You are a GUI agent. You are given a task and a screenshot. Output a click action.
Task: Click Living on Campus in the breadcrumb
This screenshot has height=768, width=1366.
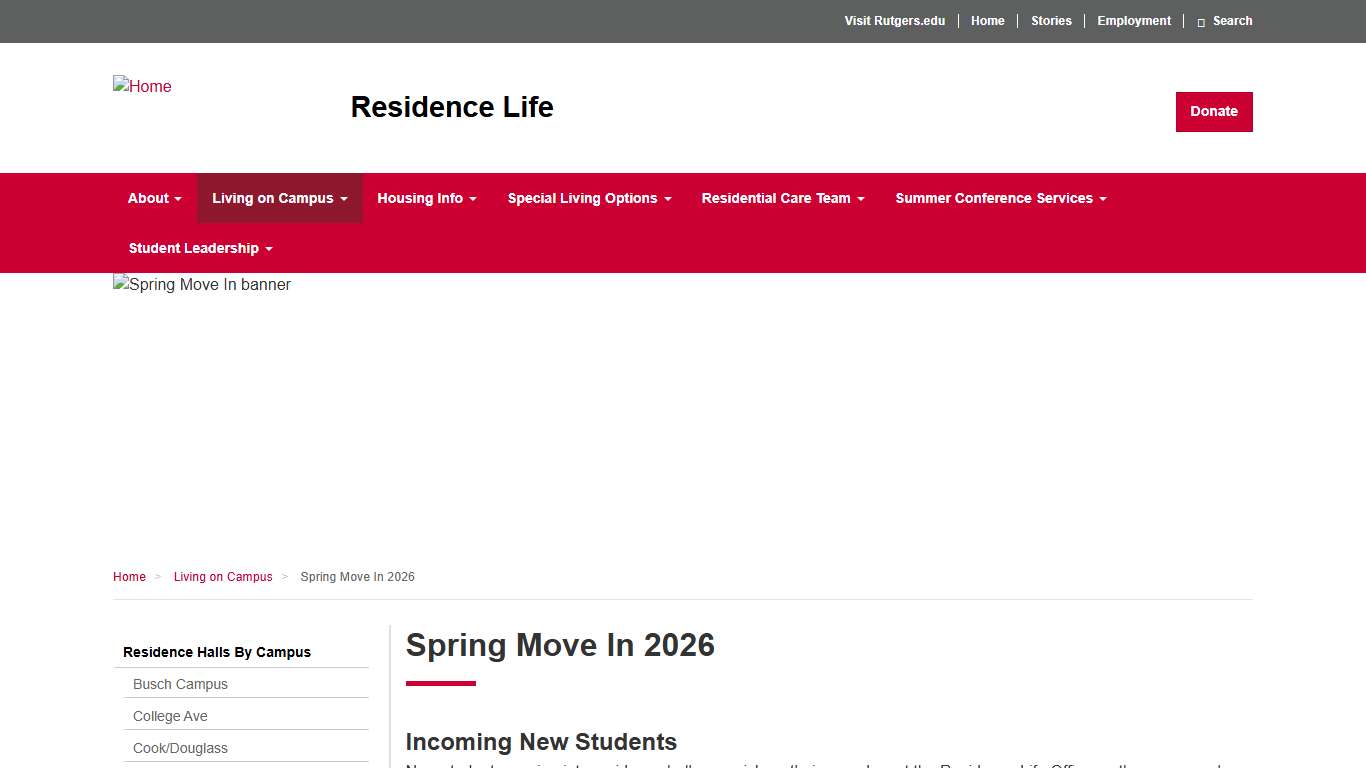coord(223,577)
